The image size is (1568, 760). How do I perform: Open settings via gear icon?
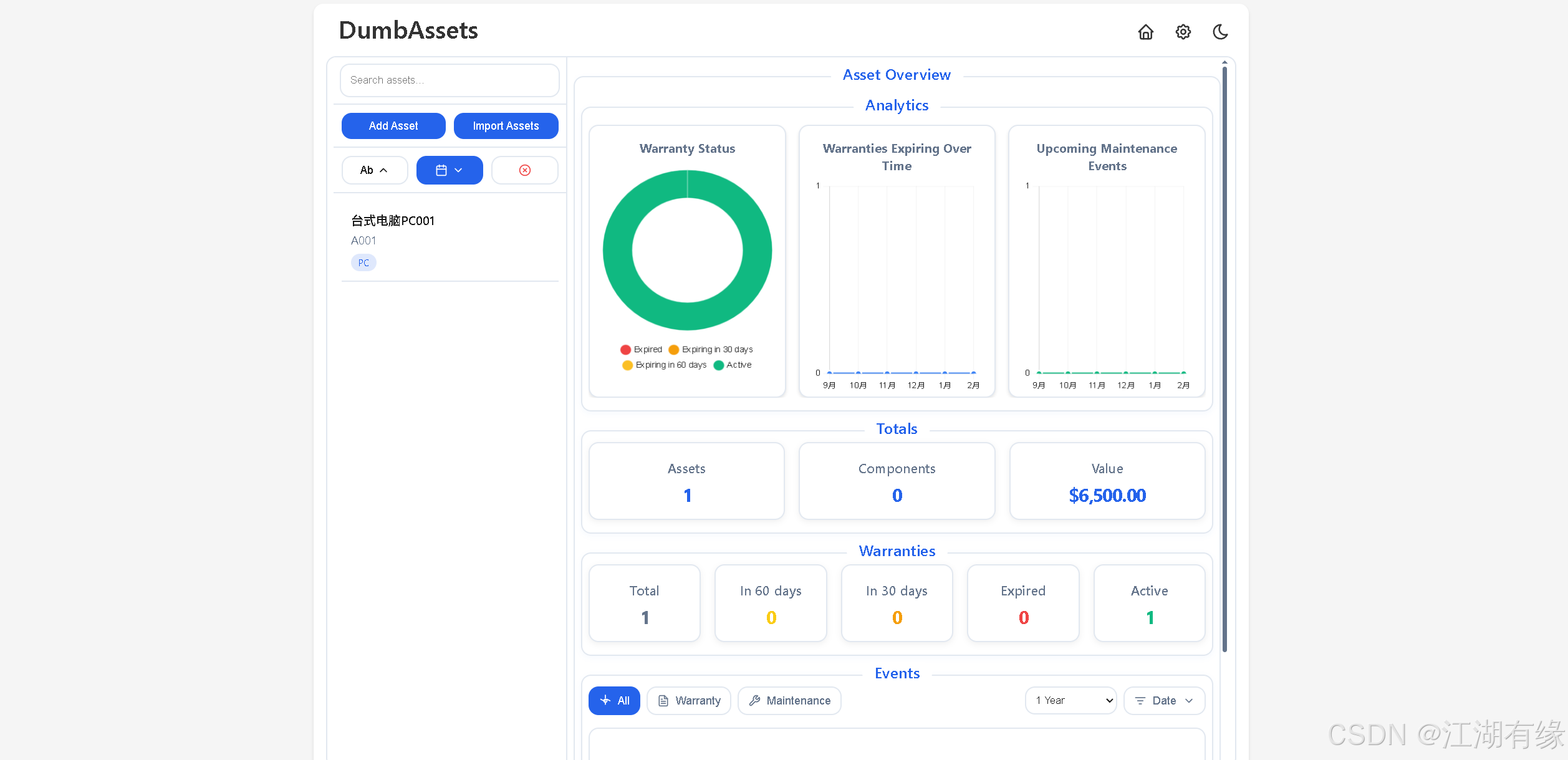1183,32
